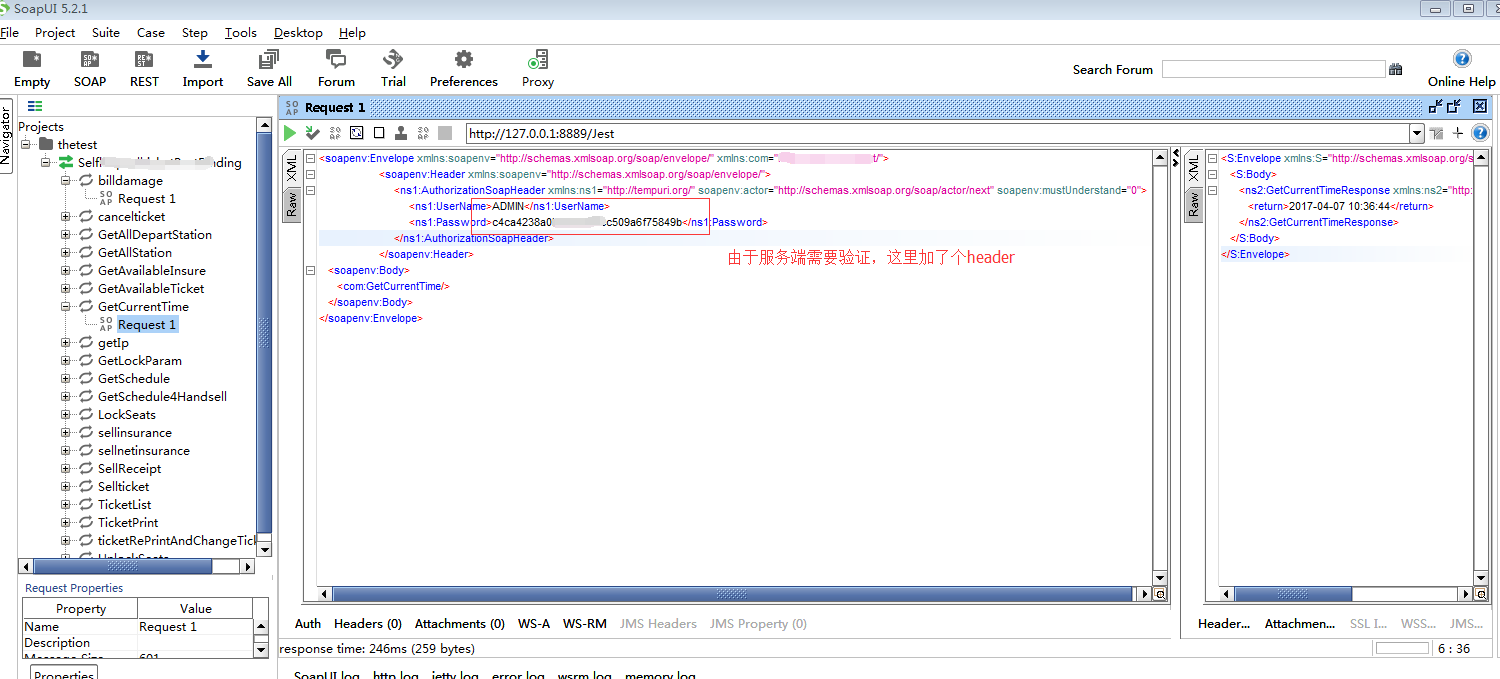The image size is (1500, 679).
Task: Open the Project menu
Action: click(55, 32)
